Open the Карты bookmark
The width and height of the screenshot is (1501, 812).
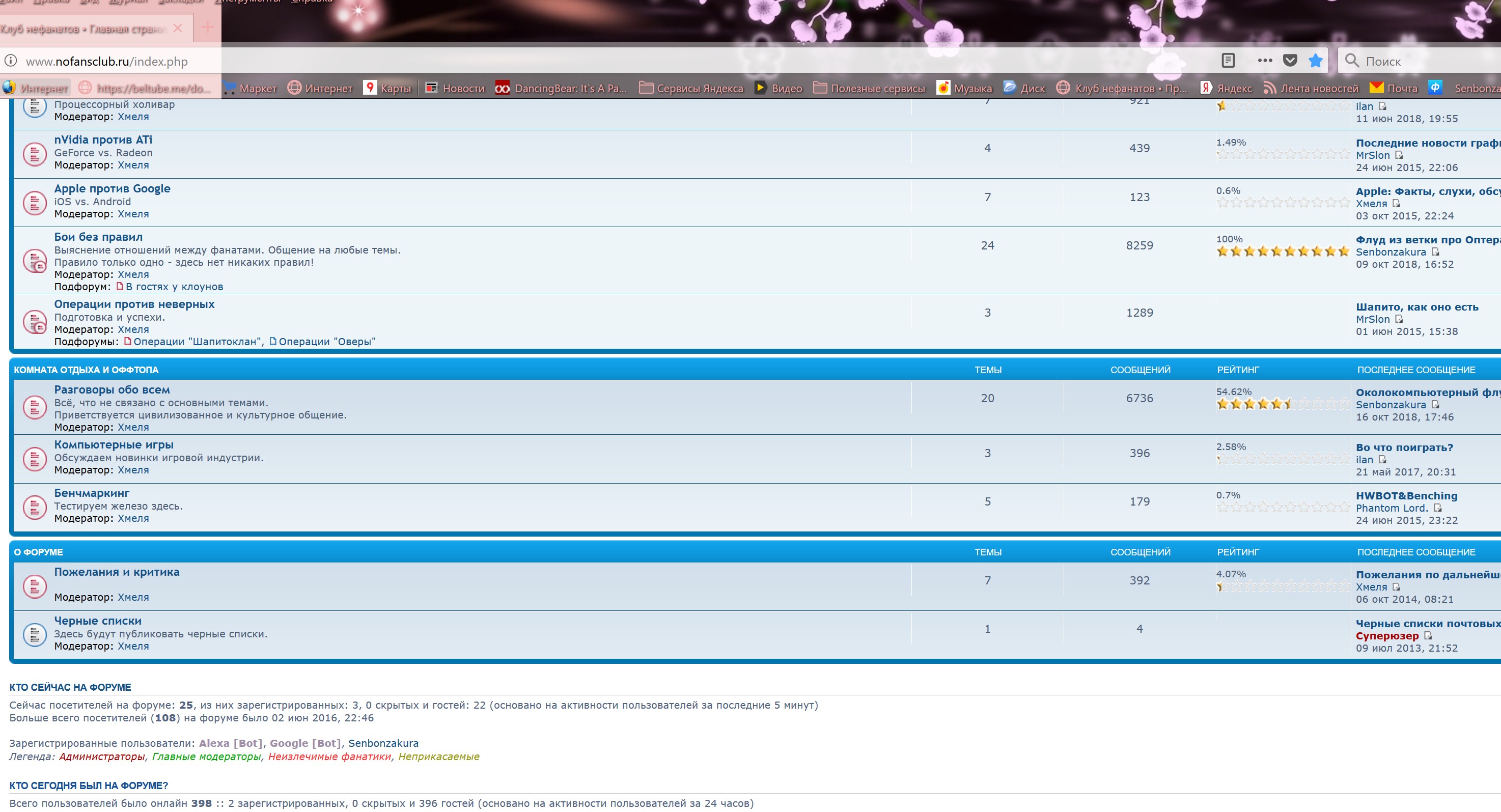coord(387,88)
